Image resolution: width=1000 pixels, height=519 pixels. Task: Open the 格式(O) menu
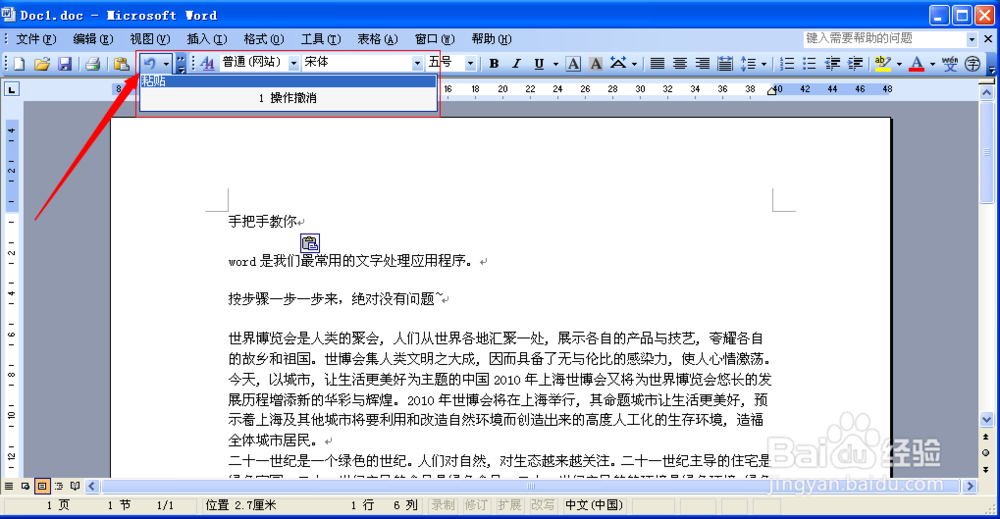264,39
